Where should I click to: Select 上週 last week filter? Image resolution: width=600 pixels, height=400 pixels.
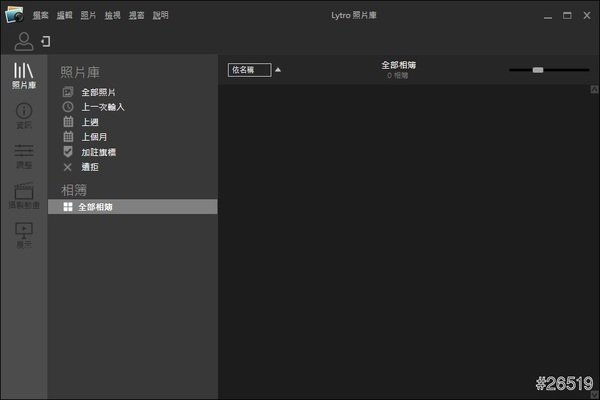(90, 122)
